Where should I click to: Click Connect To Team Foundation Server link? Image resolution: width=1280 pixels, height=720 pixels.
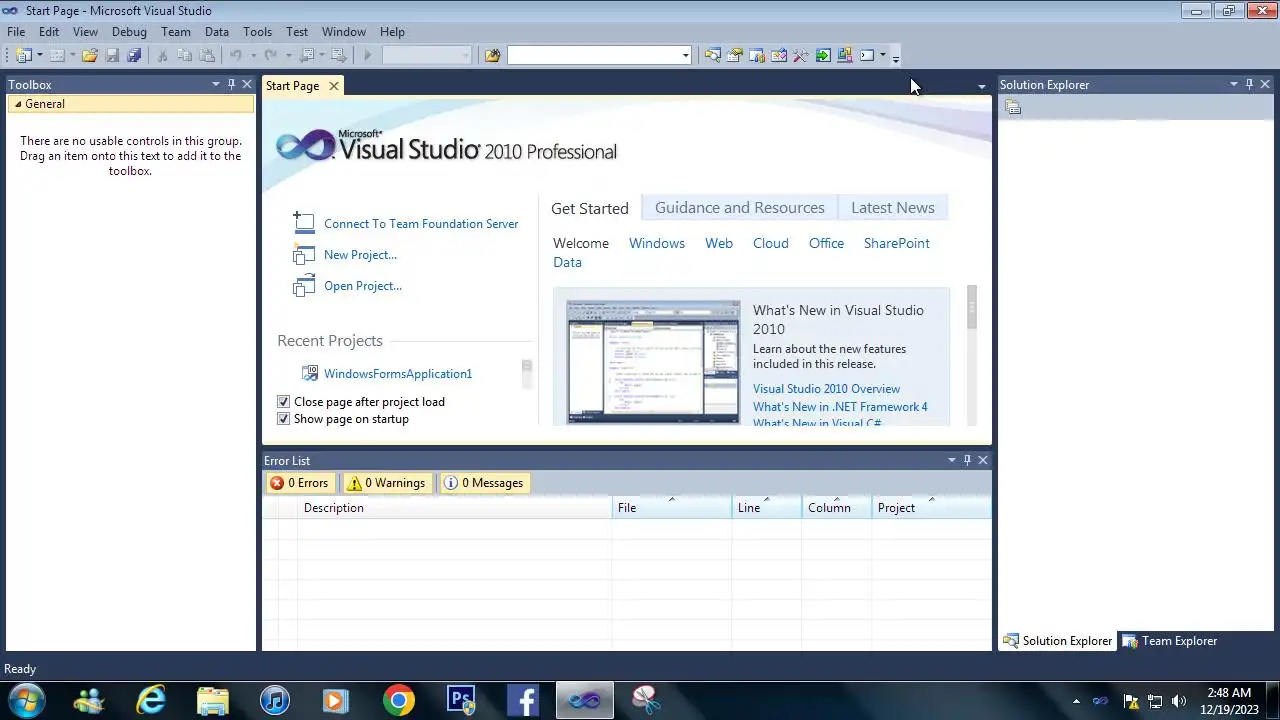click(x=421, y=224)
